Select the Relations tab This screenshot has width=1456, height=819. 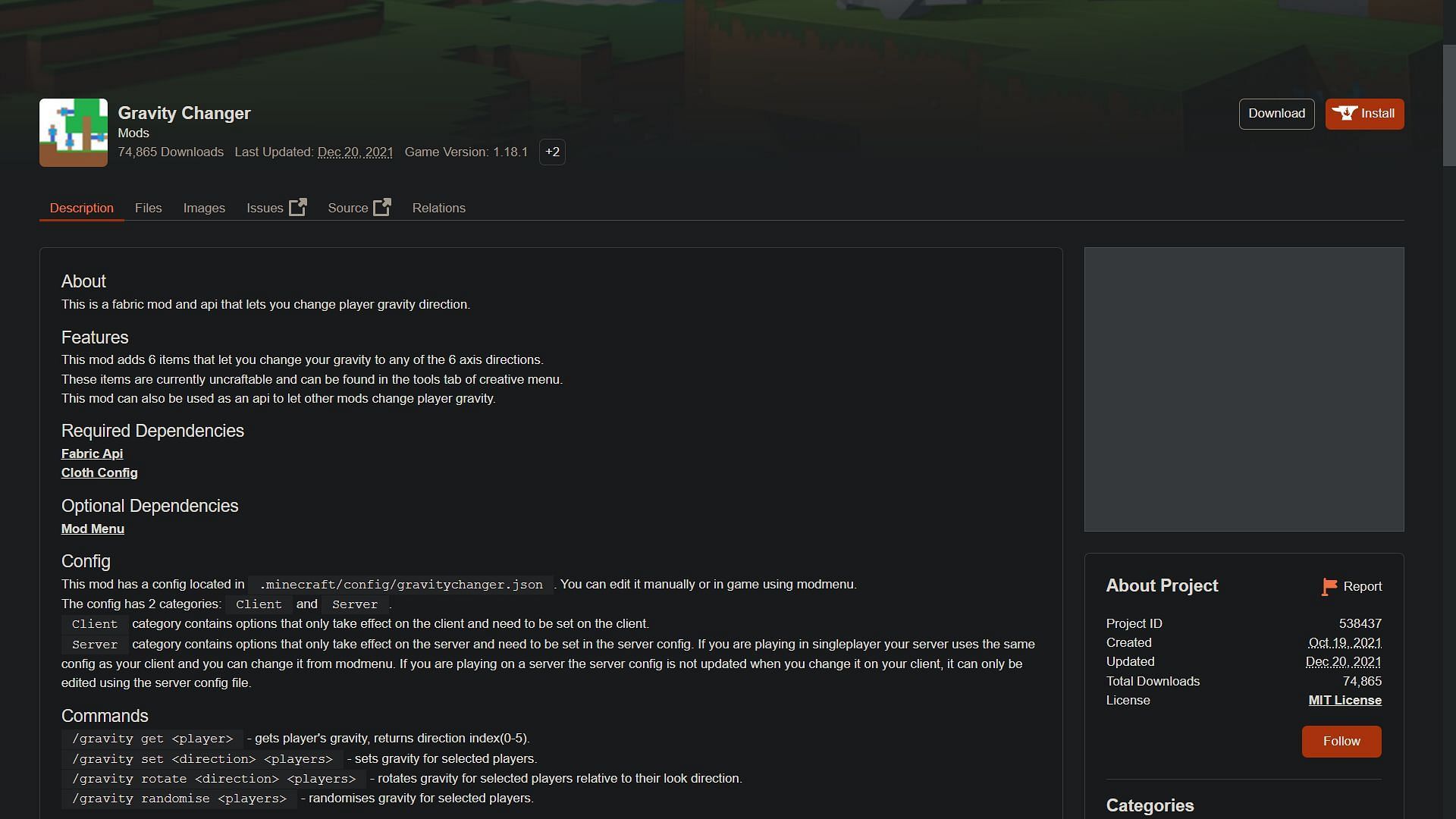[x=438, y=207]
